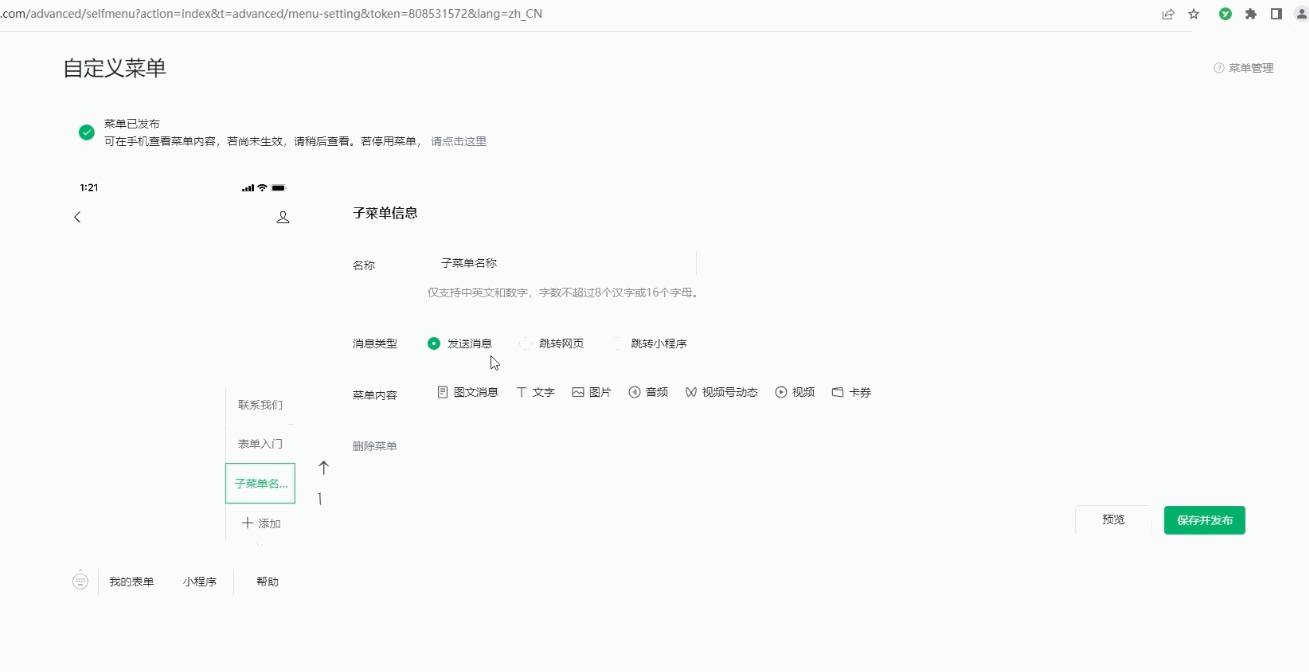The height and width of the screenshot is (672, 1309).
Task: Click the keyboard icon in phone preview
Action: 80,581
